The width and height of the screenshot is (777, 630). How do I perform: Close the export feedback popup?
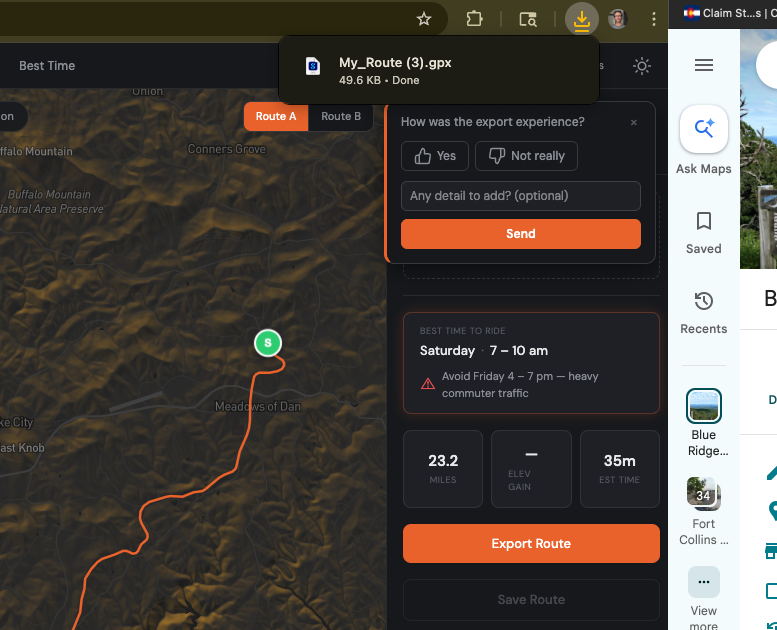point(634,122)
